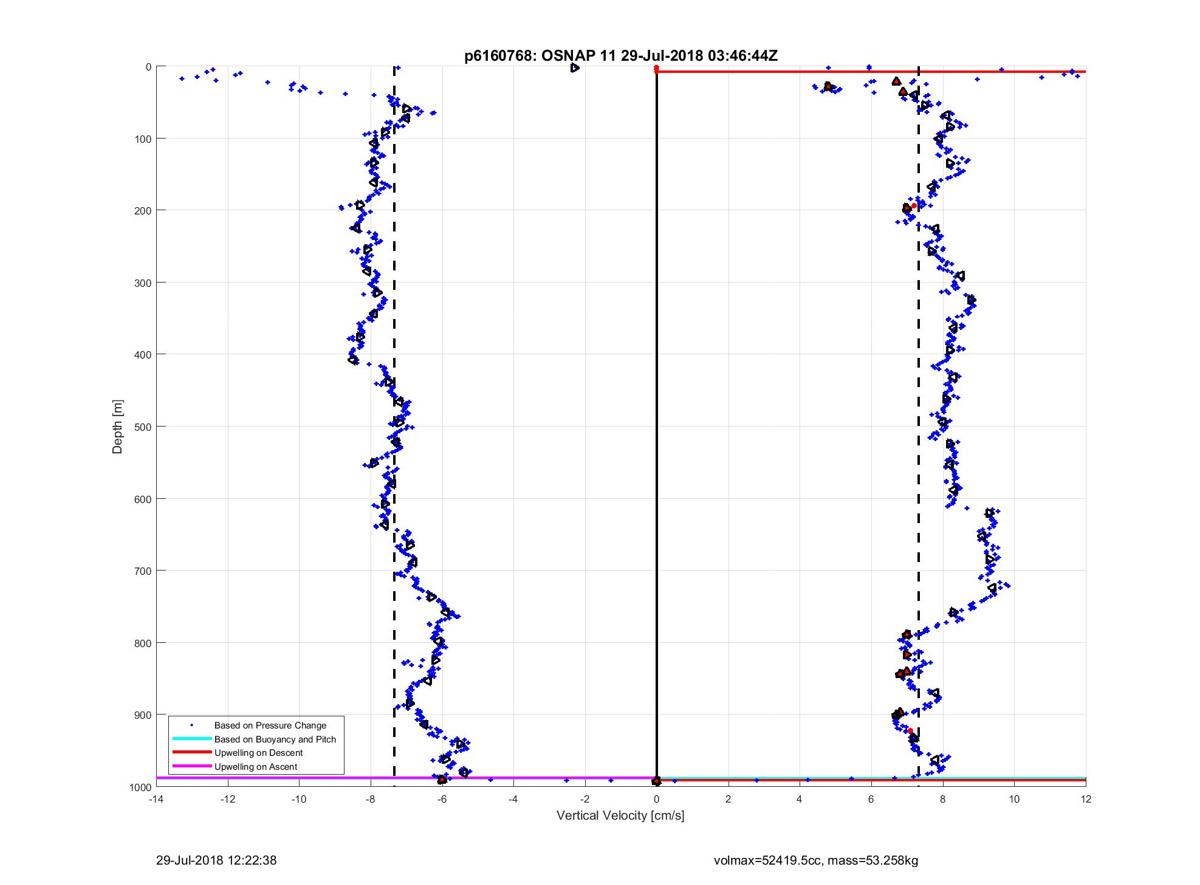Click the Vertical Velocity [cm/s] axis label
1200x885 pixels.
(x=620, y=816)
